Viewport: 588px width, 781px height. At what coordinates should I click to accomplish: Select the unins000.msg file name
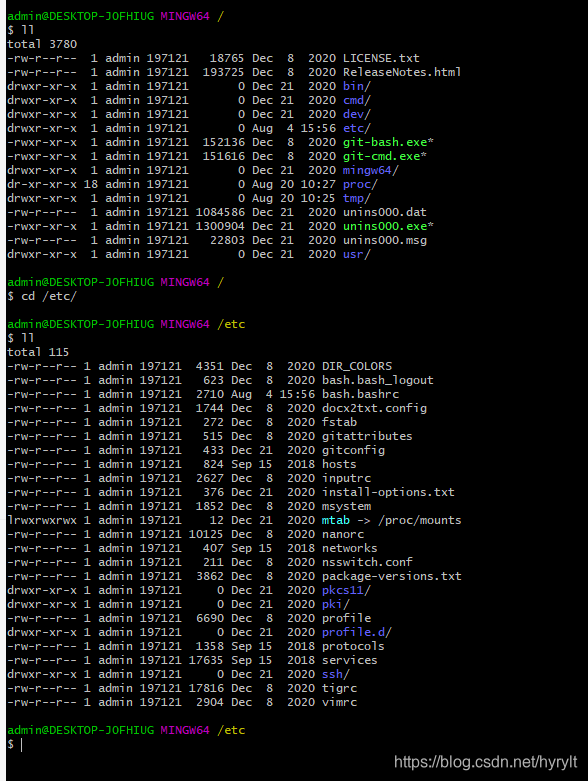[384, 240]
